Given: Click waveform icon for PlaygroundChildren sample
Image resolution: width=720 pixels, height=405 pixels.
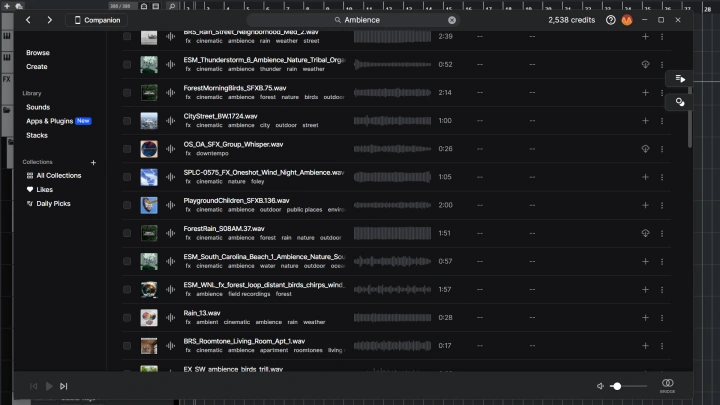Looking at the screenshot, I should (x=170, y=205).
